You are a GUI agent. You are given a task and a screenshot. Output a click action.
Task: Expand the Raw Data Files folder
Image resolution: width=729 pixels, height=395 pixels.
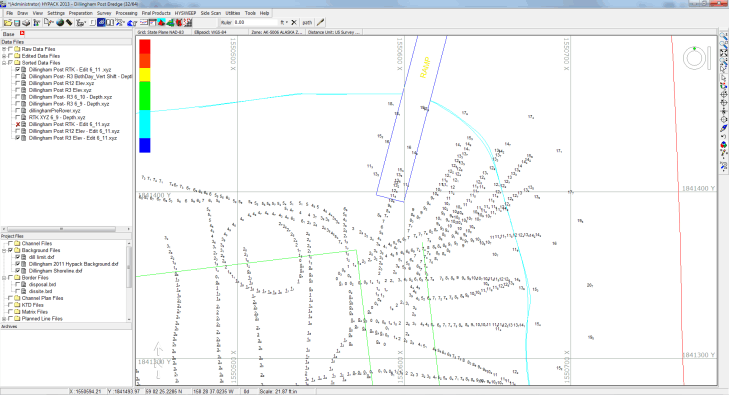(x=4, y=49)
